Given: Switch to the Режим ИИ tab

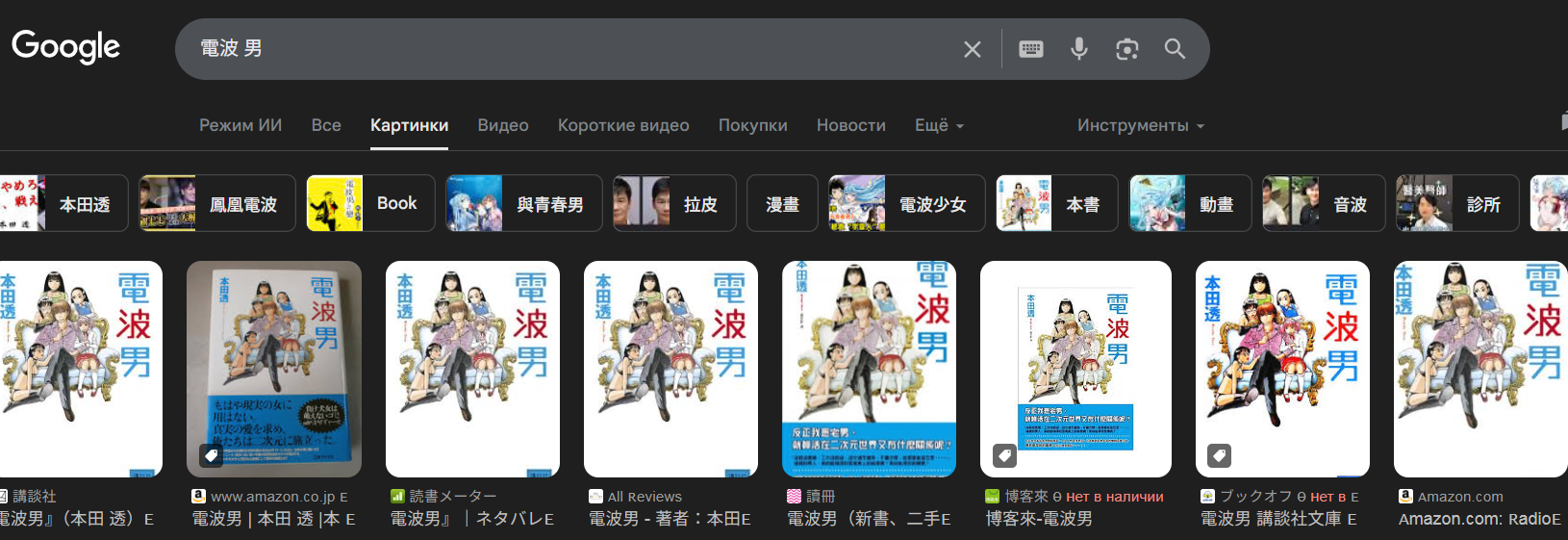Looking at the screenshot, I should (x=240, y=125).
